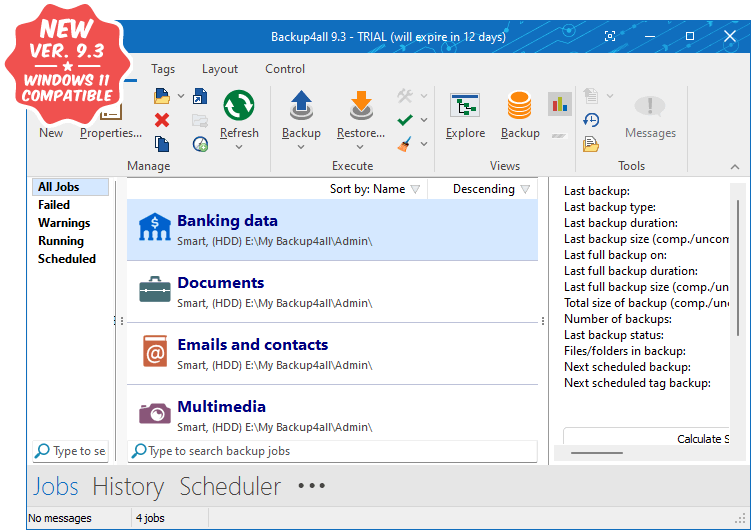This screenshot has width=751, height=530.
Task: Click the red X delete job icon
Action: [162, 120]
